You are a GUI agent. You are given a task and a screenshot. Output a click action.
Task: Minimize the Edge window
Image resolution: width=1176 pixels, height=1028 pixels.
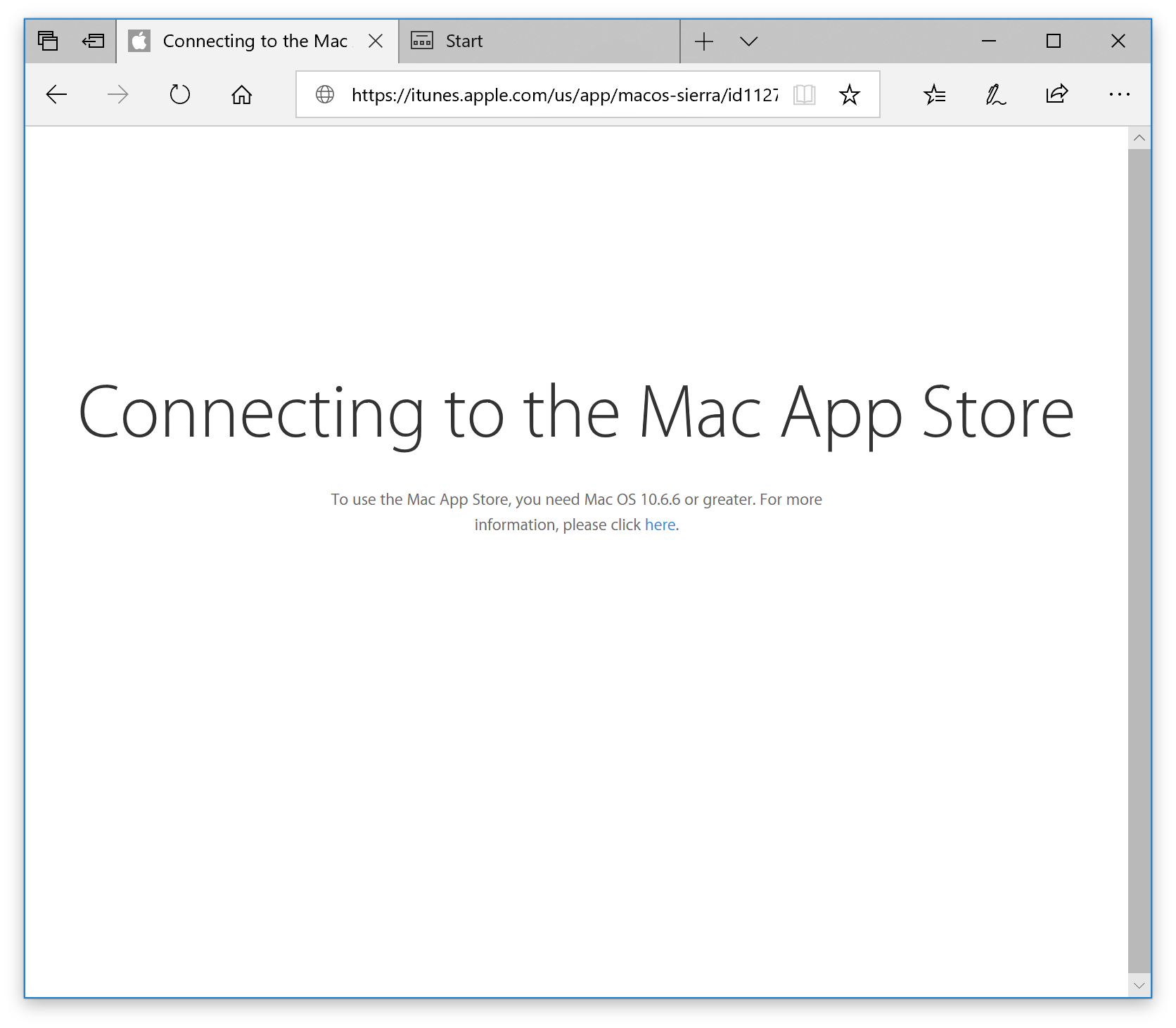pos(989,41)
